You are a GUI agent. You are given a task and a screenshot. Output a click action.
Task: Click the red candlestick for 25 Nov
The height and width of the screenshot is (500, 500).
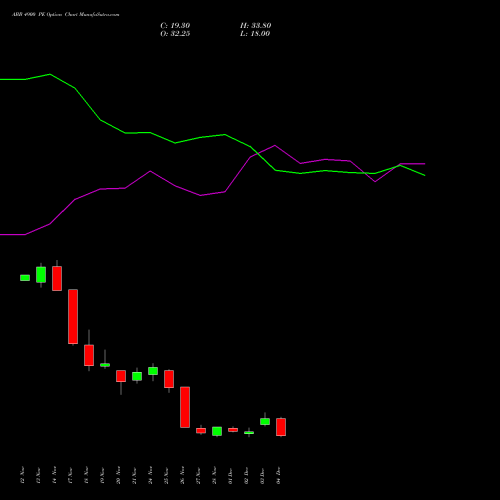(169, 379)
